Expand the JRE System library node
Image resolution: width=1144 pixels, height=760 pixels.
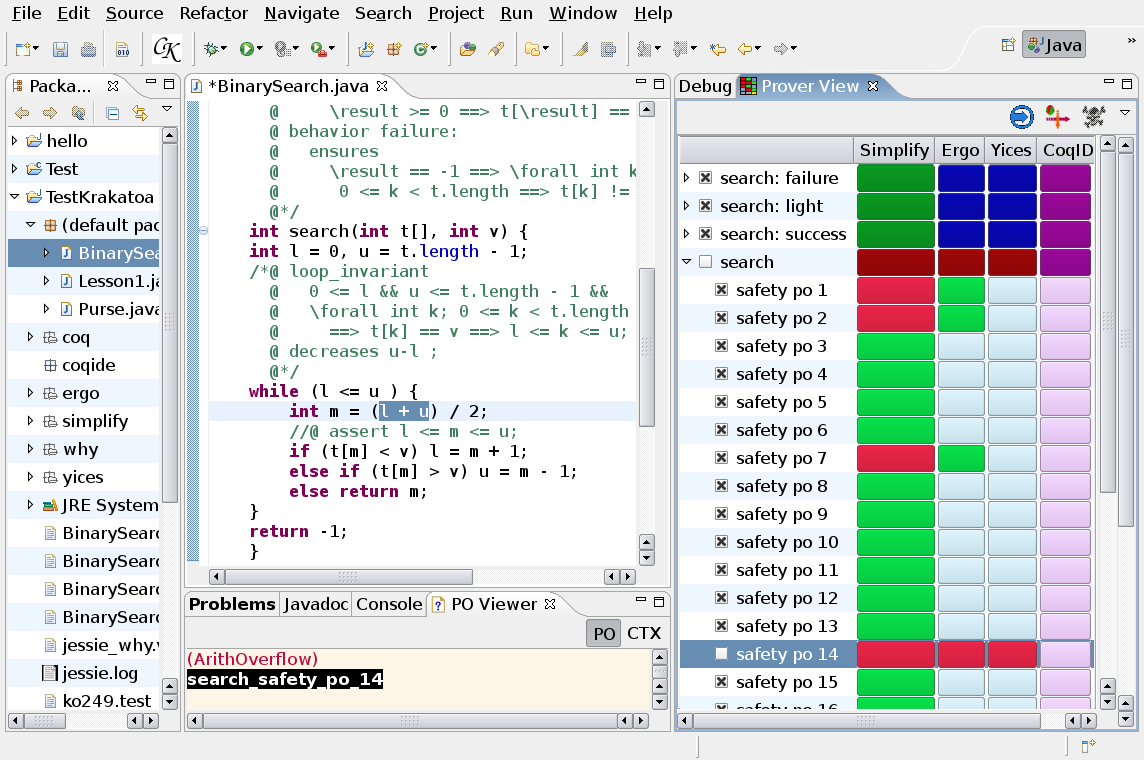(x=30, y=505)
